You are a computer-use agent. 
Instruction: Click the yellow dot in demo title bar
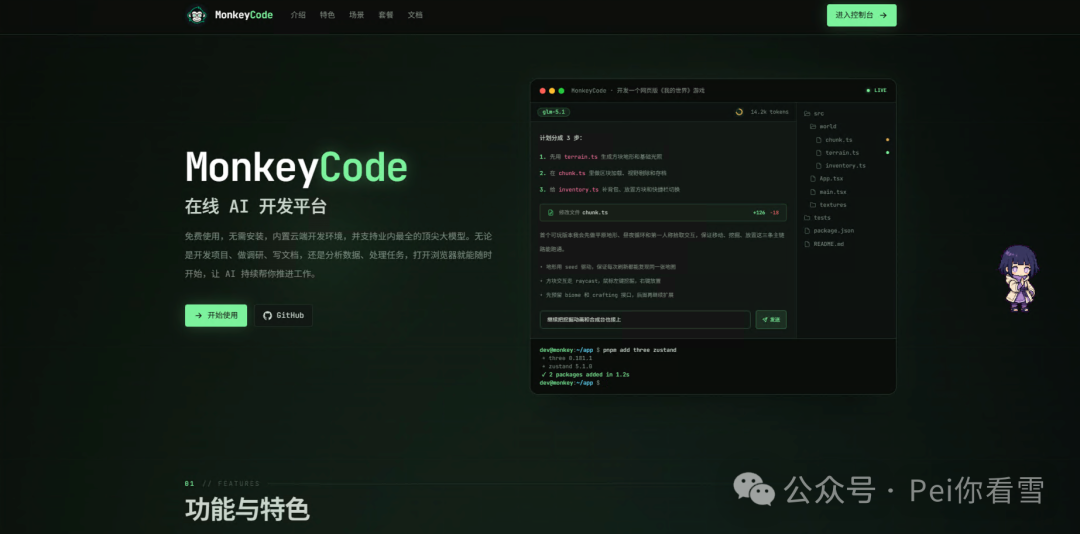click(x=552, y=91)
